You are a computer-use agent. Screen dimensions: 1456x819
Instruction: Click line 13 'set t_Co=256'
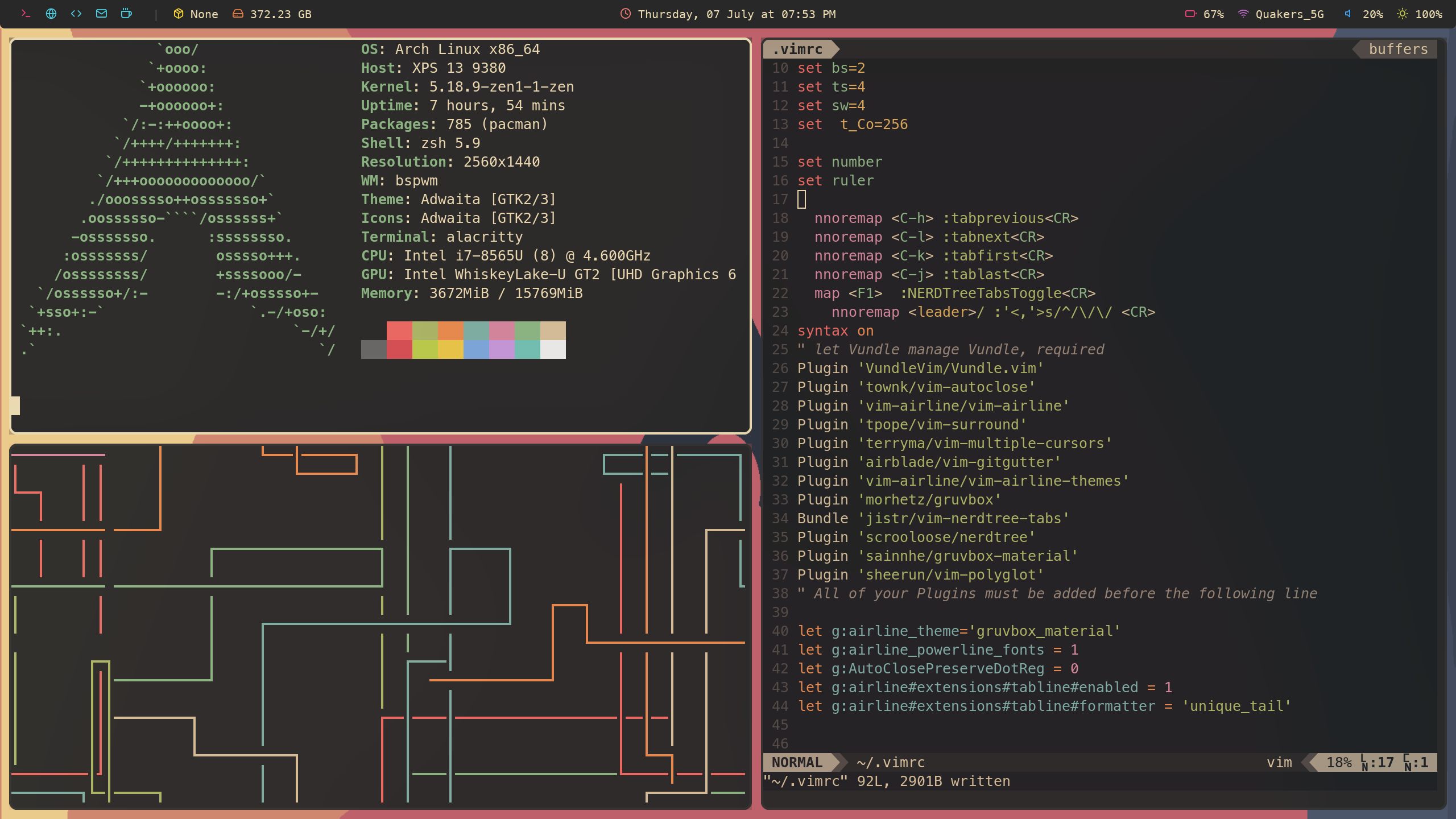(x=853, y=125)
